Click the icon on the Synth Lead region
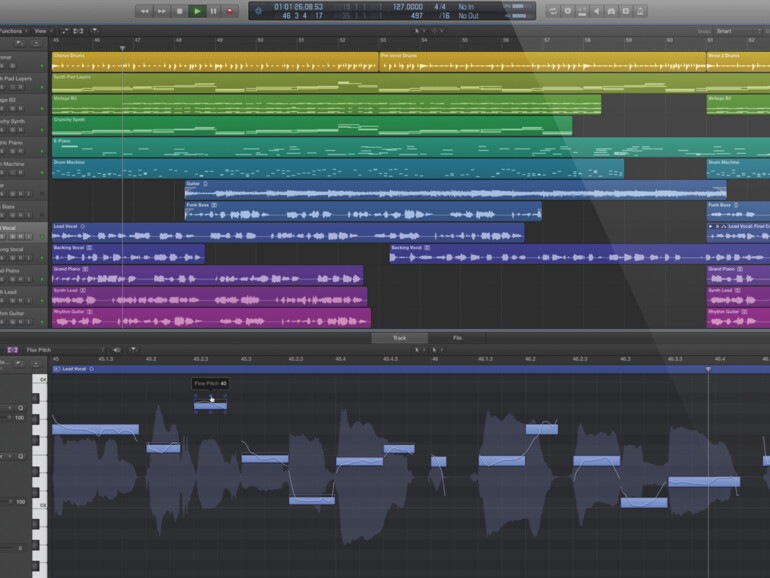The height and width of the screenshot is (578, 770). [x=83, y=290]
